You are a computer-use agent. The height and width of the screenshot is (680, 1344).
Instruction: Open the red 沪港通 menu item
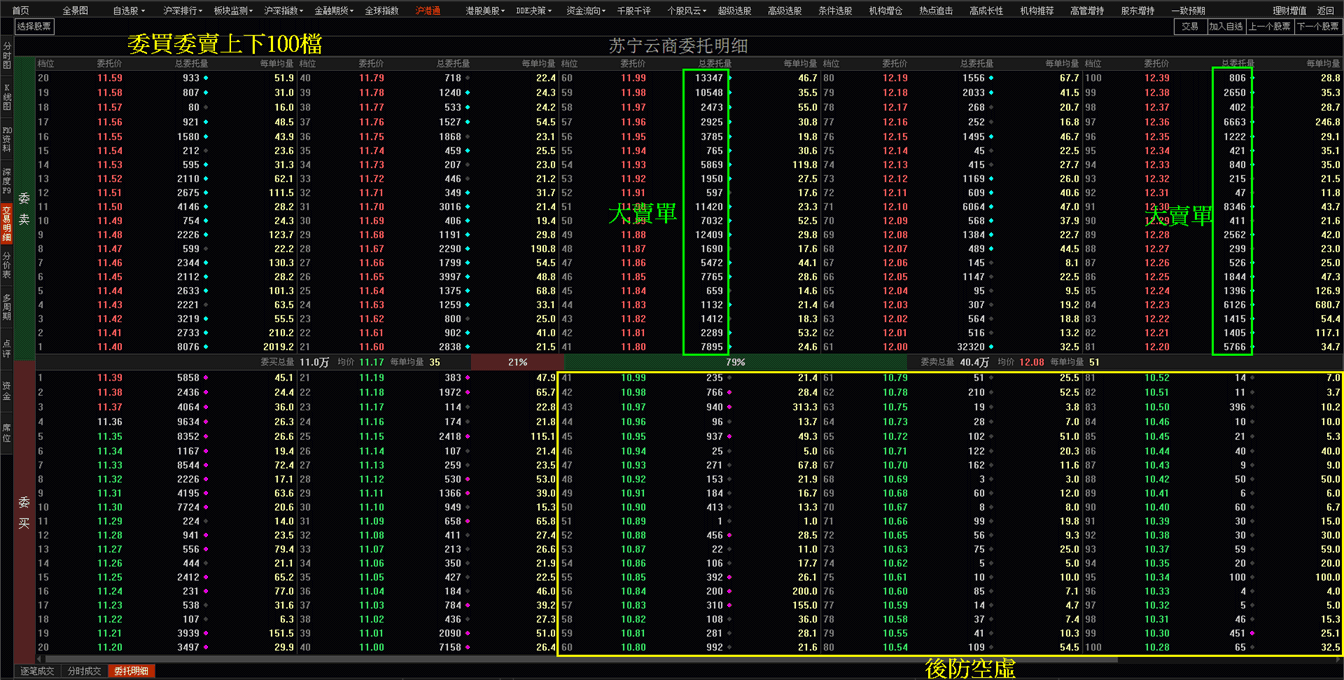click(428, 10)
